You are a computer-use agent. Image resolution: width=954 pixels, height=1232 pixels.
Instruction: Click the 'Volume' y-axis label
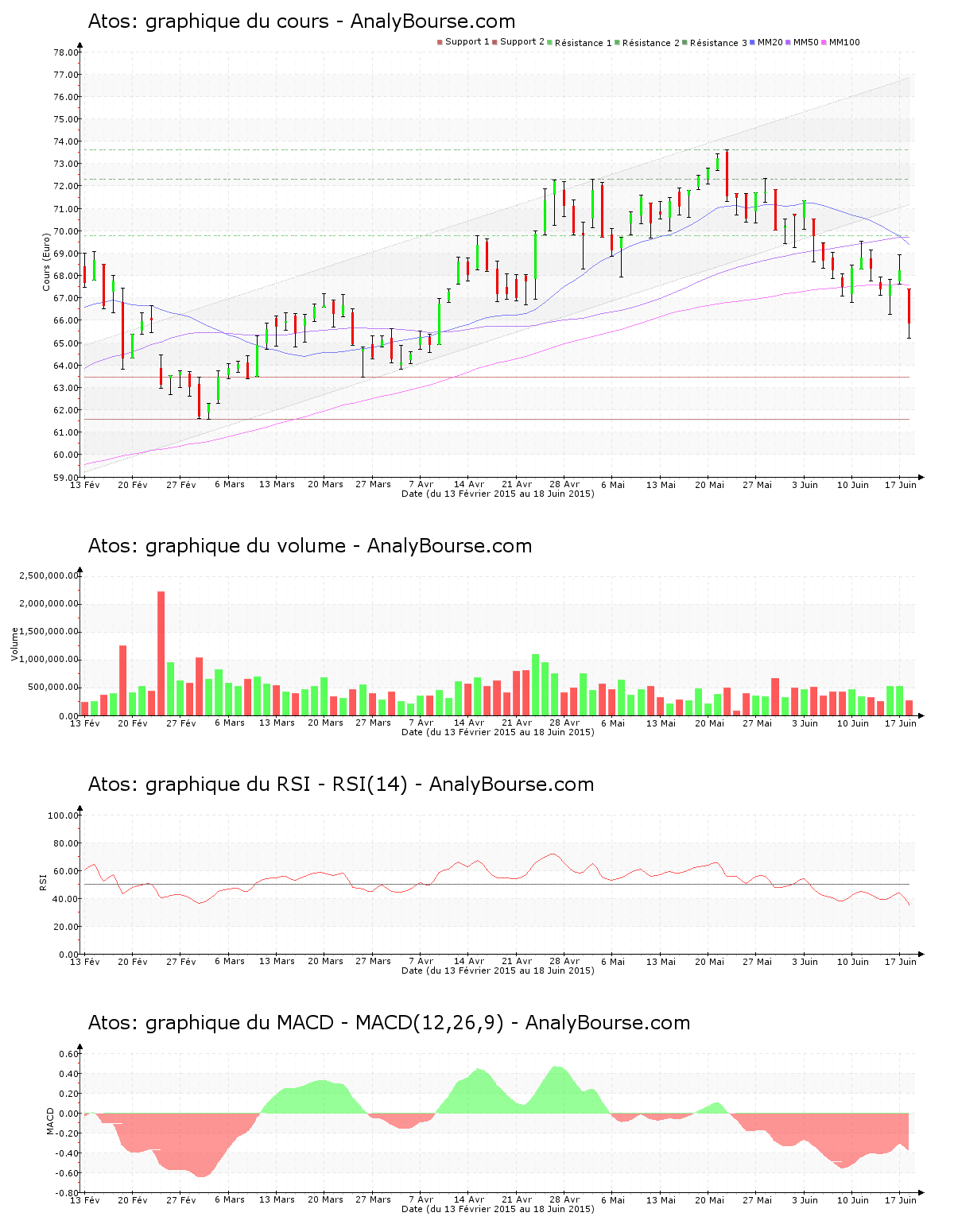click(14, 644)
